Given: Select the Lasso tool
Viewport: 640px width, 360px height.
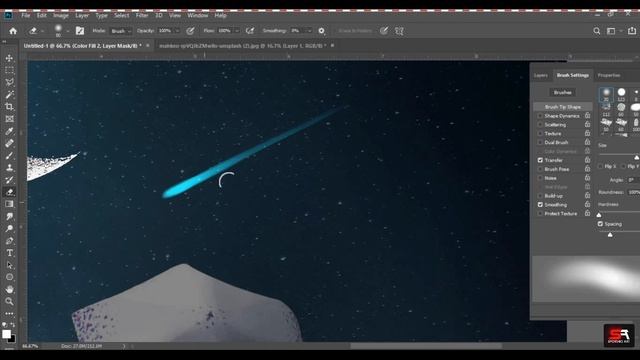Looking at the screenshot, I should pos(9,82).
